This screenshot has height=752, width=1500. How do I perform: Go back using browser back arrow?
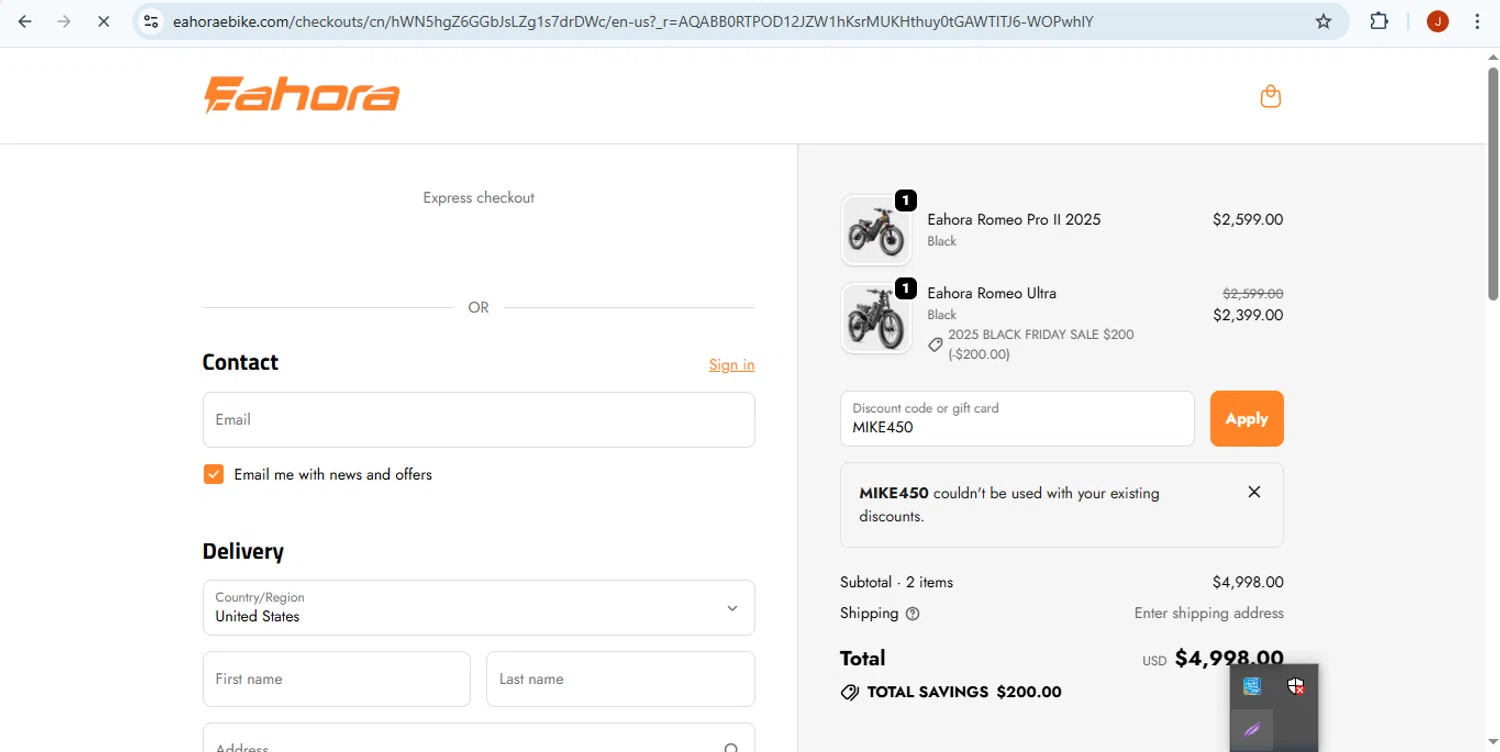[25, 21]
